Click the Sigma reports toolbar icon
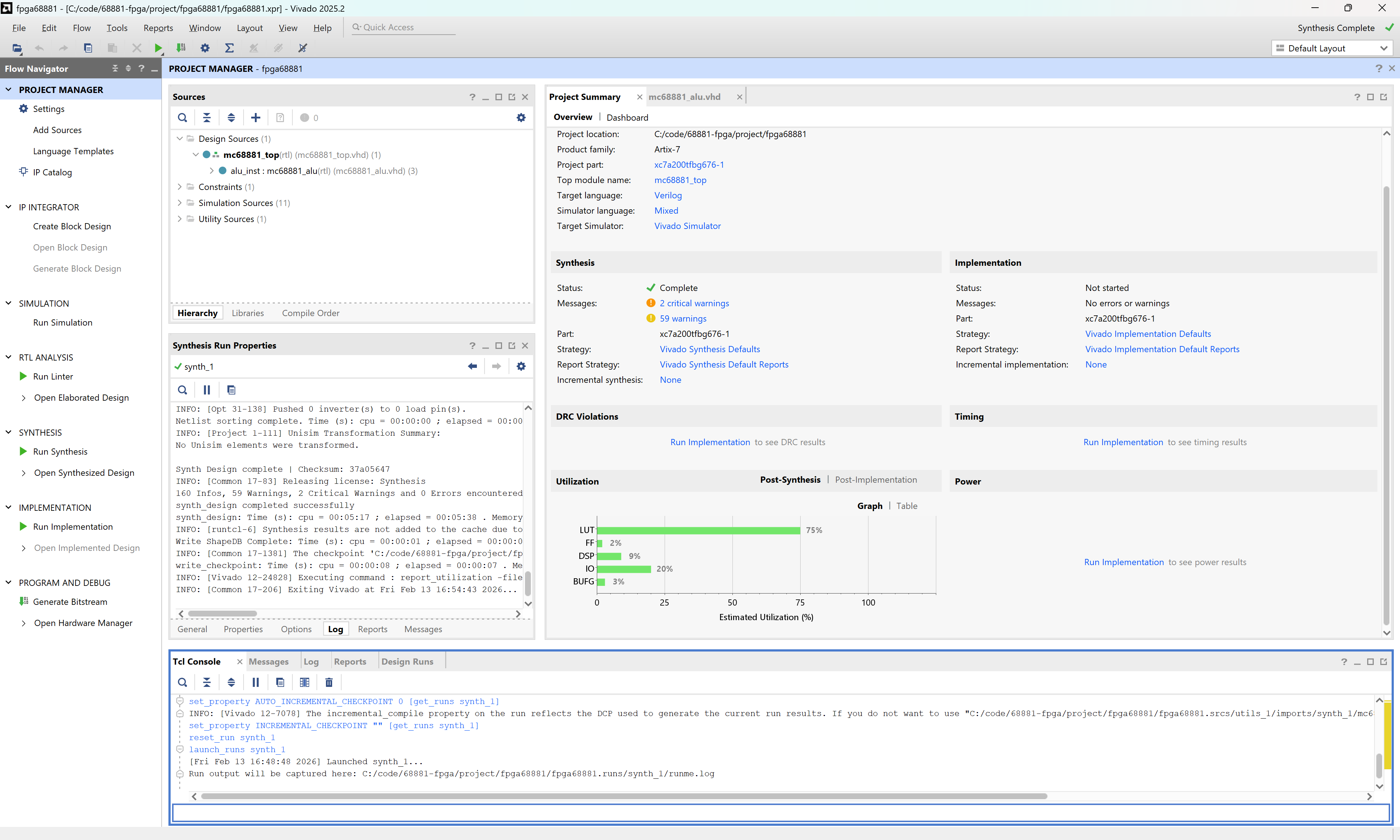This screenshot has height=840, width=1400. 229,48
